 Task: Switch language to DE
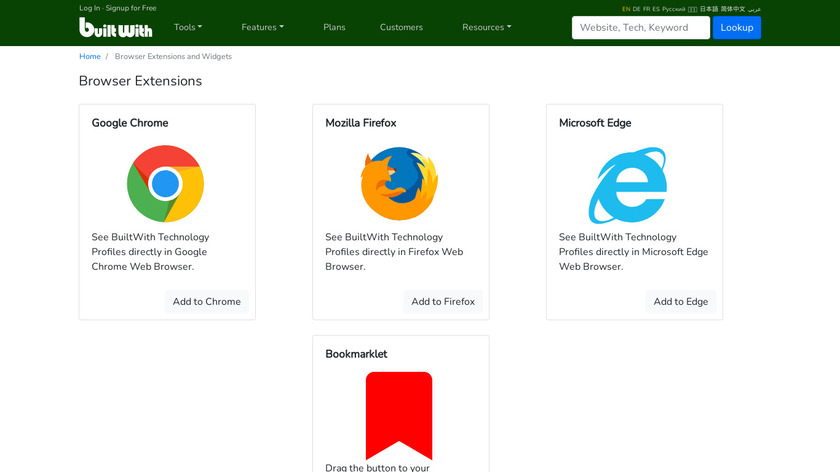click(x=637, y=9)
